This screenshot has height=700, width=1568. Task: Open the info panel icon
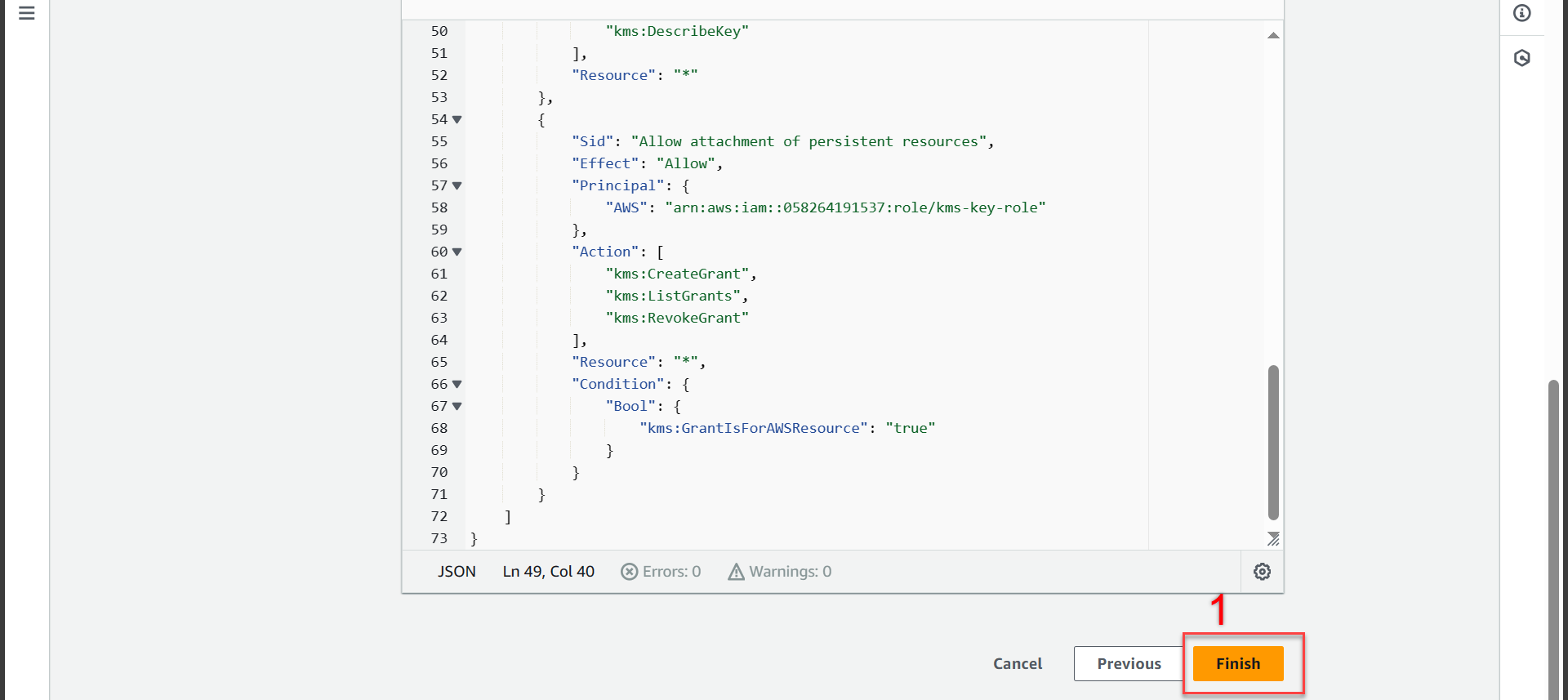(1522, 13)
